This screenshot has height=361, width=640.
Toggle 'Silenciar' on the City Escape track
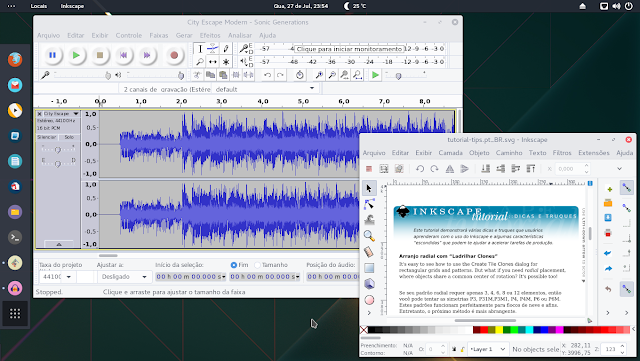(47, 137)
